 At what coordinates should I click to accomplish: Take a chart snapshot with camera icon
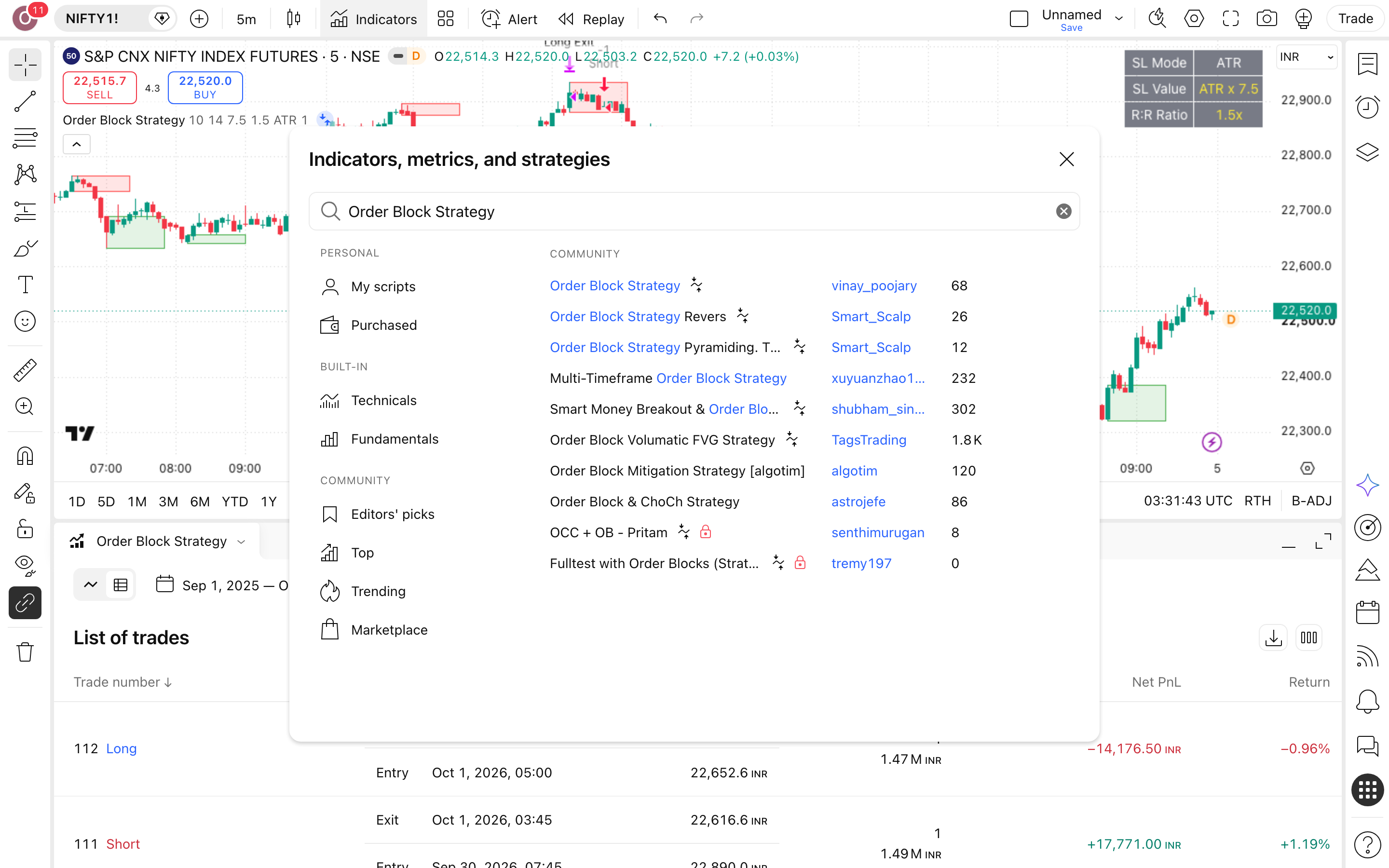(x=1267, y=19)
